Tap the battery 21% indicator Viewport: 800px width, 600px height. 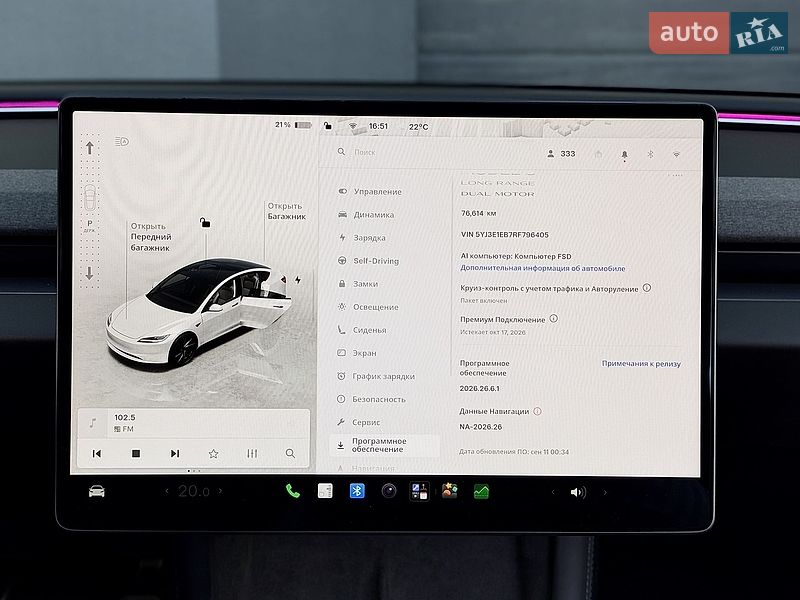click(x=293, y=124)
